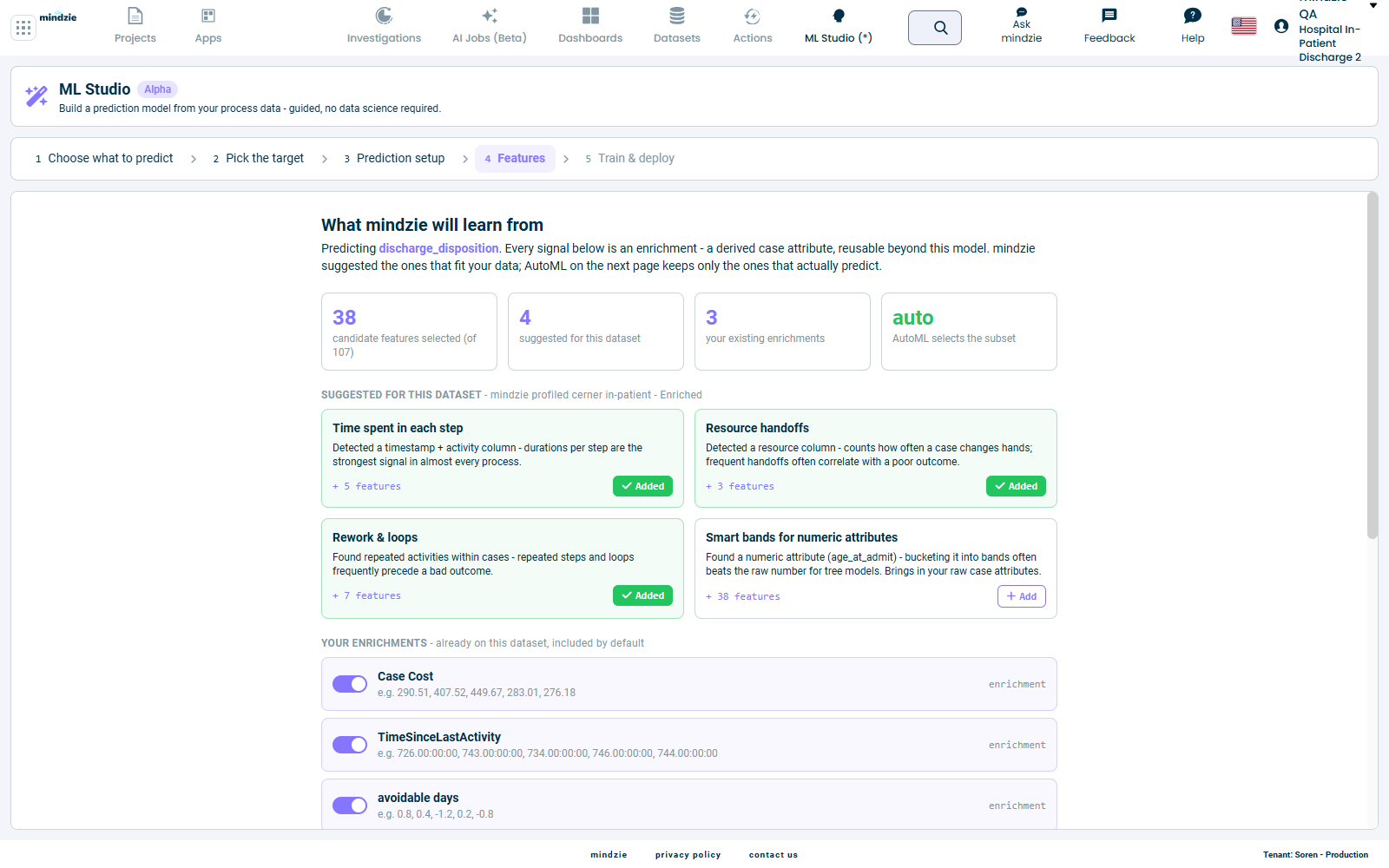Click Added on Rework & loops card
1389x868 pixels.
tap(642, 595)
